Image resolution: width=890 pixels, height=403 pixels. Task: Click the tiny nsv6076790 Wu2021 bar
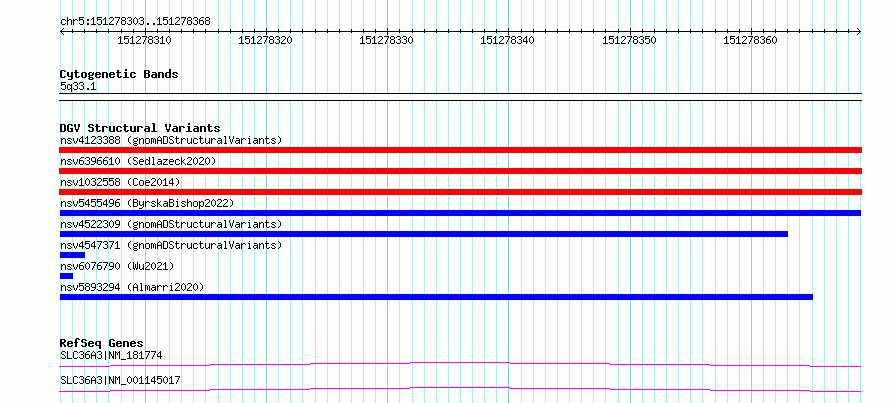click(x=66, y=276)
